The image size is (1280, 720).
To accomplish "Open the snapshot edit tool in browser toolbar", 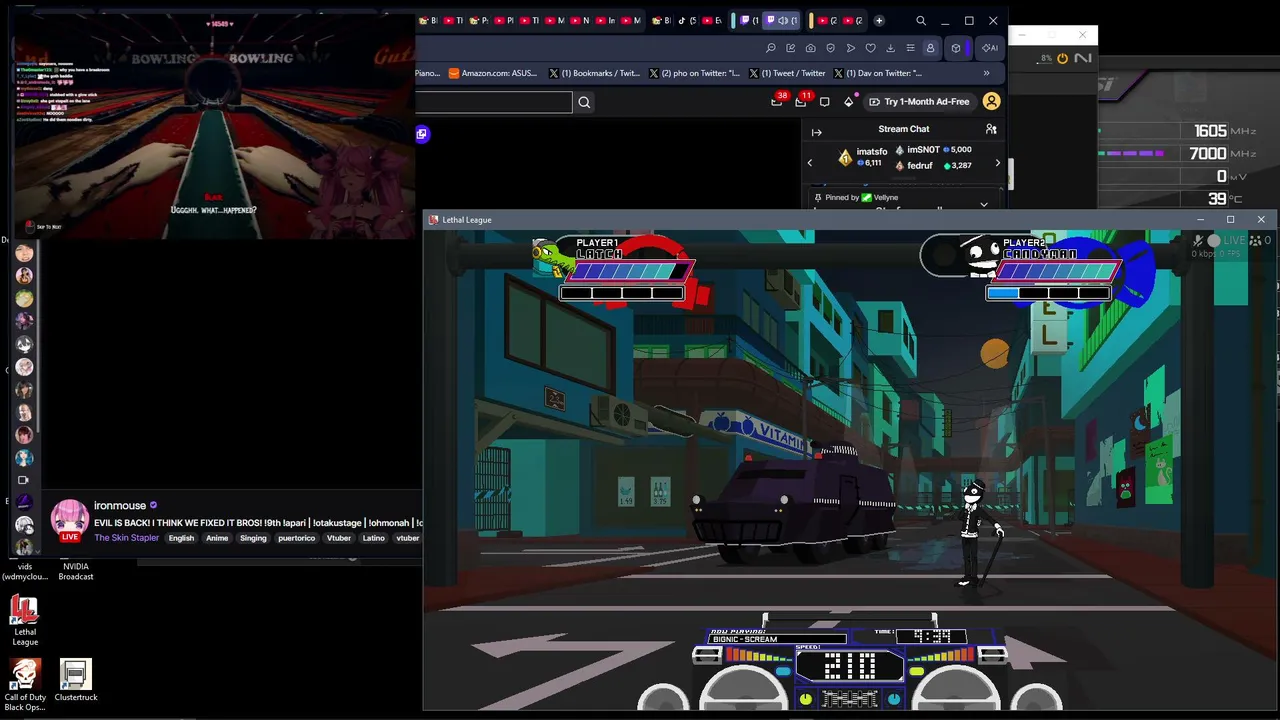I will coord(791,48).
